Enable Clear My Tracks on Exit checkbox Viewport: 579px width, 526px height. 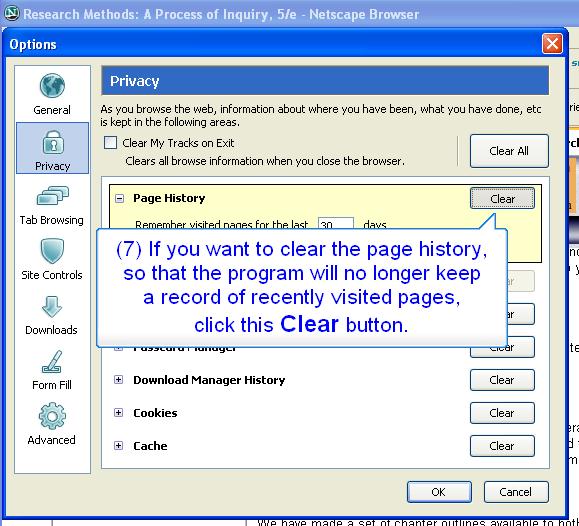tap(110, 143)
